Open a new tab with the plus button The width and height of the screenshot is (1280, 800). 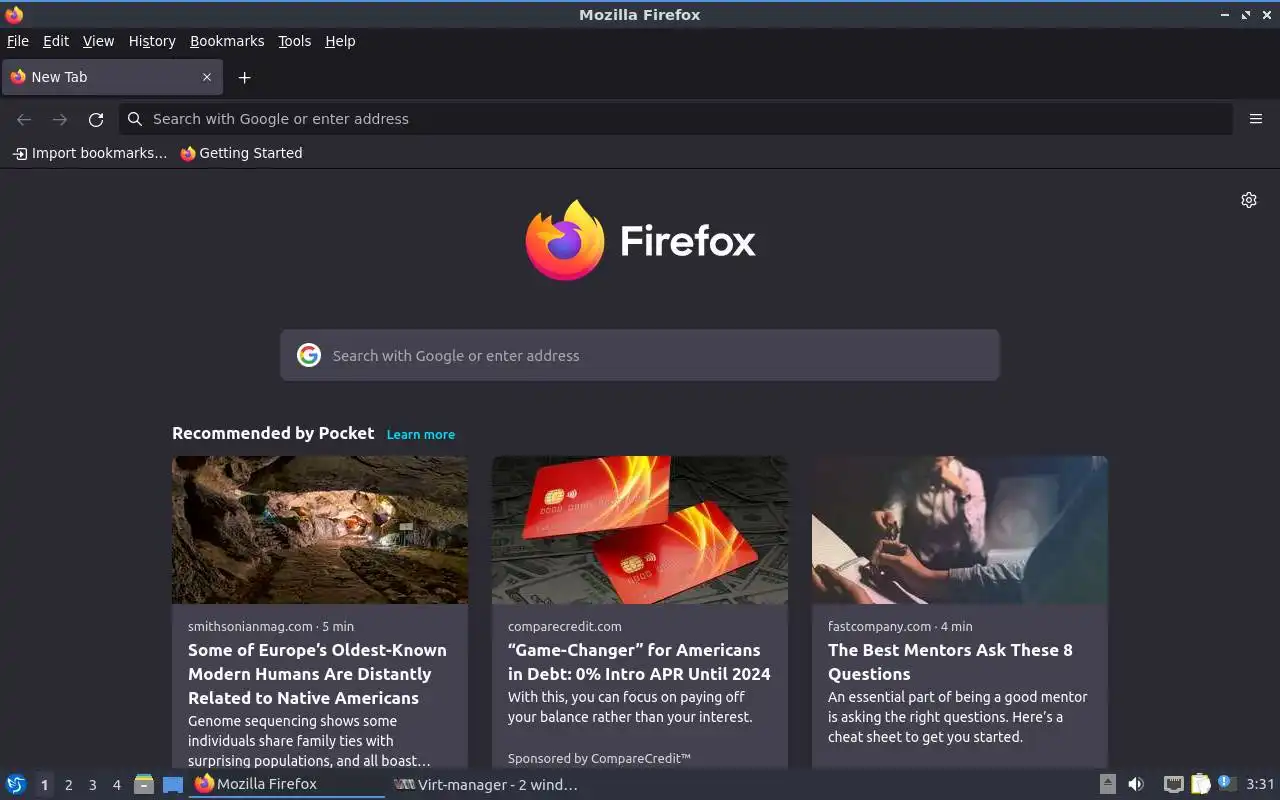pyautogui.click(x=244, y=77)
